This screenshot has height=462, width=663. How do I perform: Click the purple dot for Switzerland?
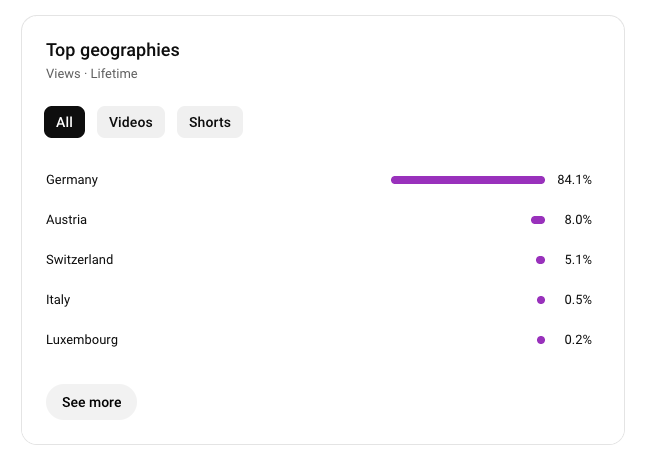(x=541, y=260)
